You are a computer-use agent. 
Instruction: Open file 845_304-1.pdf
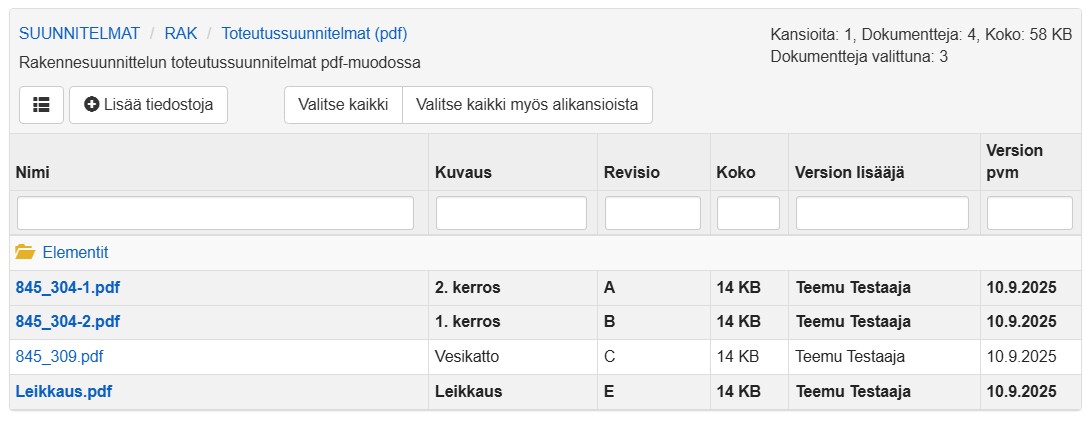67,288
